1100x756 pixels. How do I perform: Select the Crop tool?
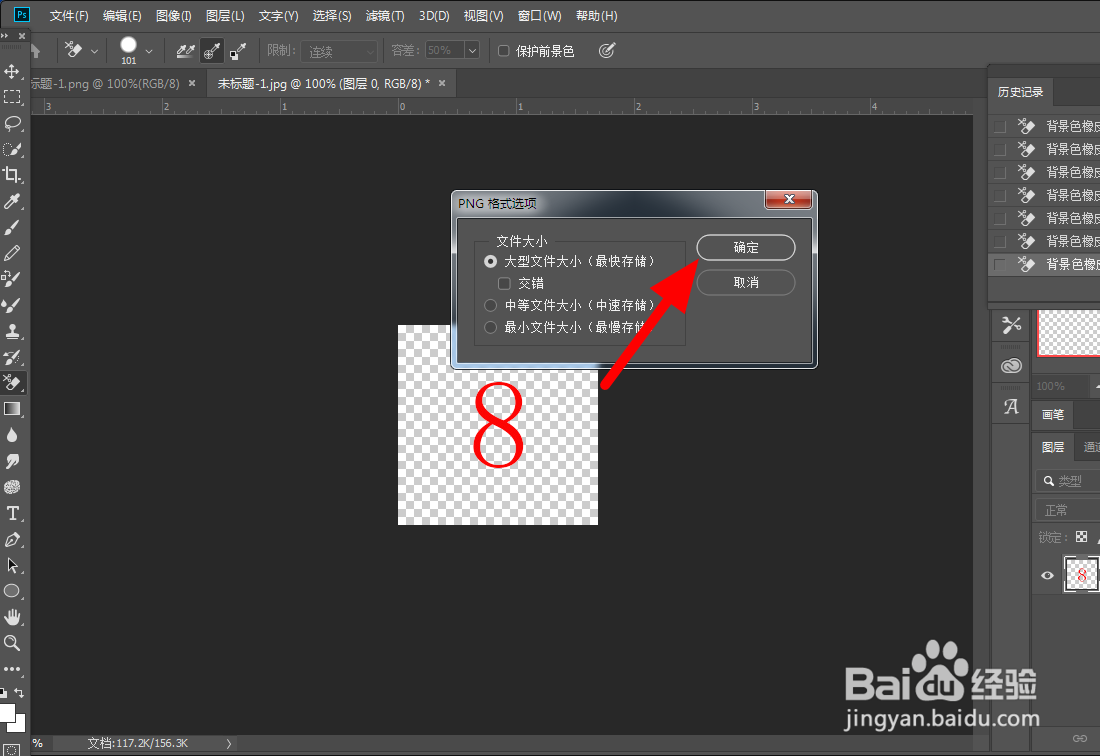coord(12,175)
